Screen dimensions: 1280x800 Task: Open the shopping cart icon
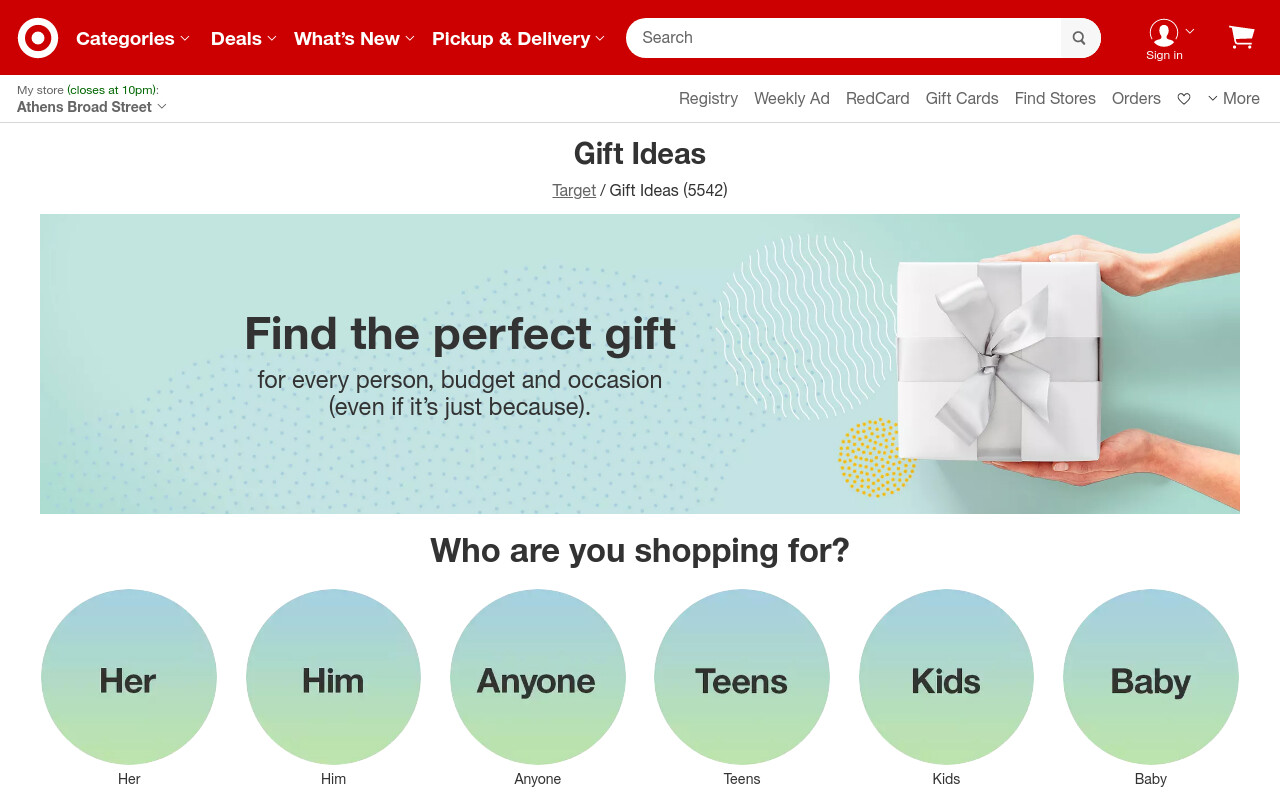point(1241,37)
